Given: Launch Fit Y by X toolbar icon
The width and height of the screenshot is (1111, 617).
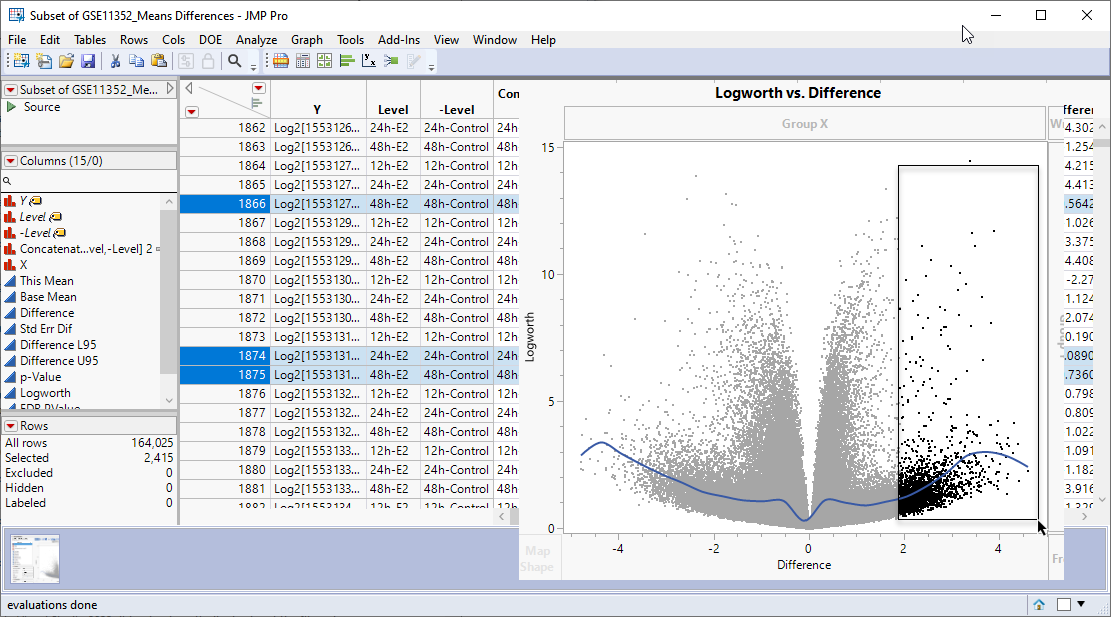Looking at the screenshot, I should pos(369,61).
